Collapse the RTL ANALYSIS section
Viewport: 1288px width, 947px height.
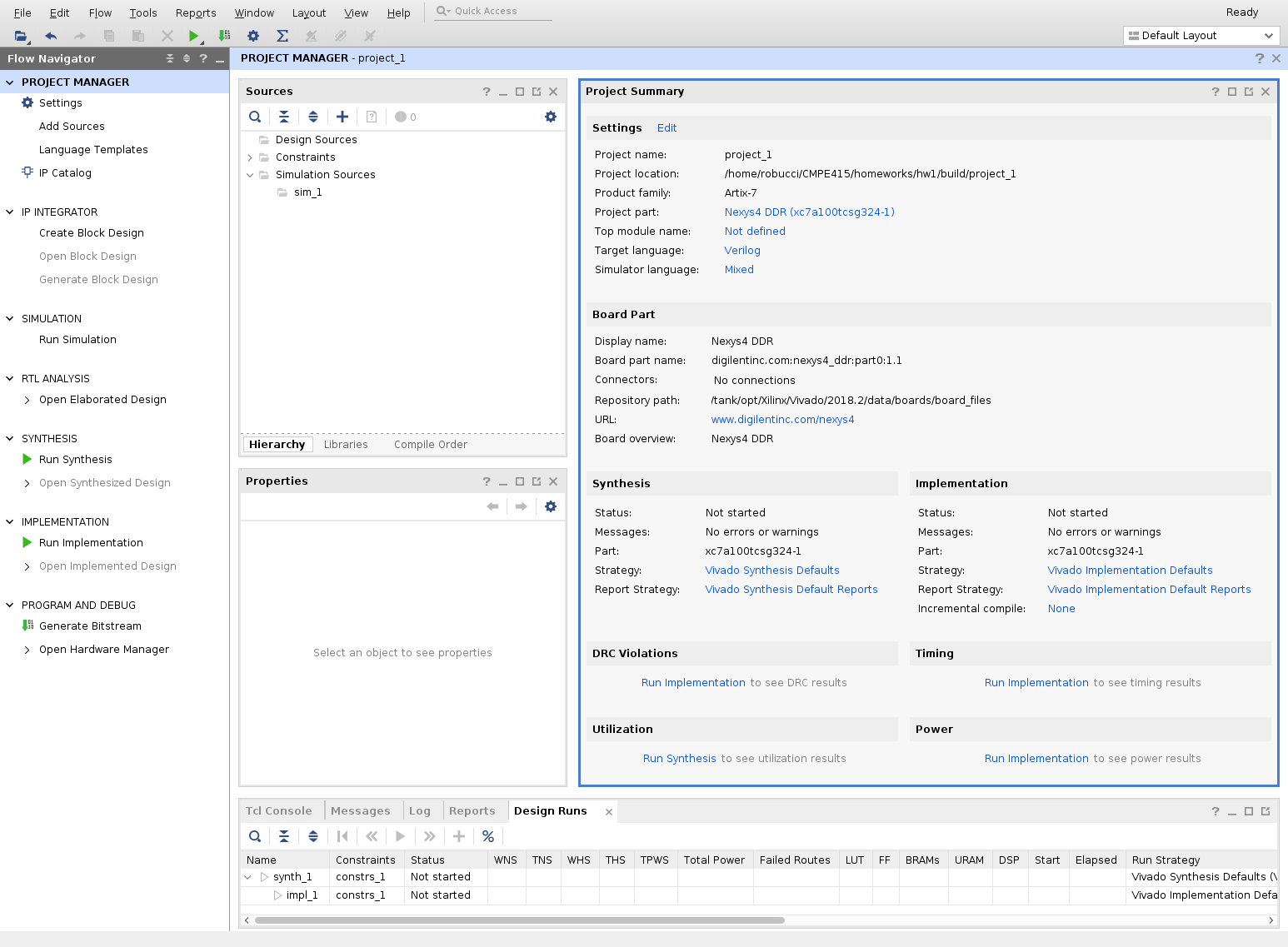pyautogui.click(x=10, y=378)
